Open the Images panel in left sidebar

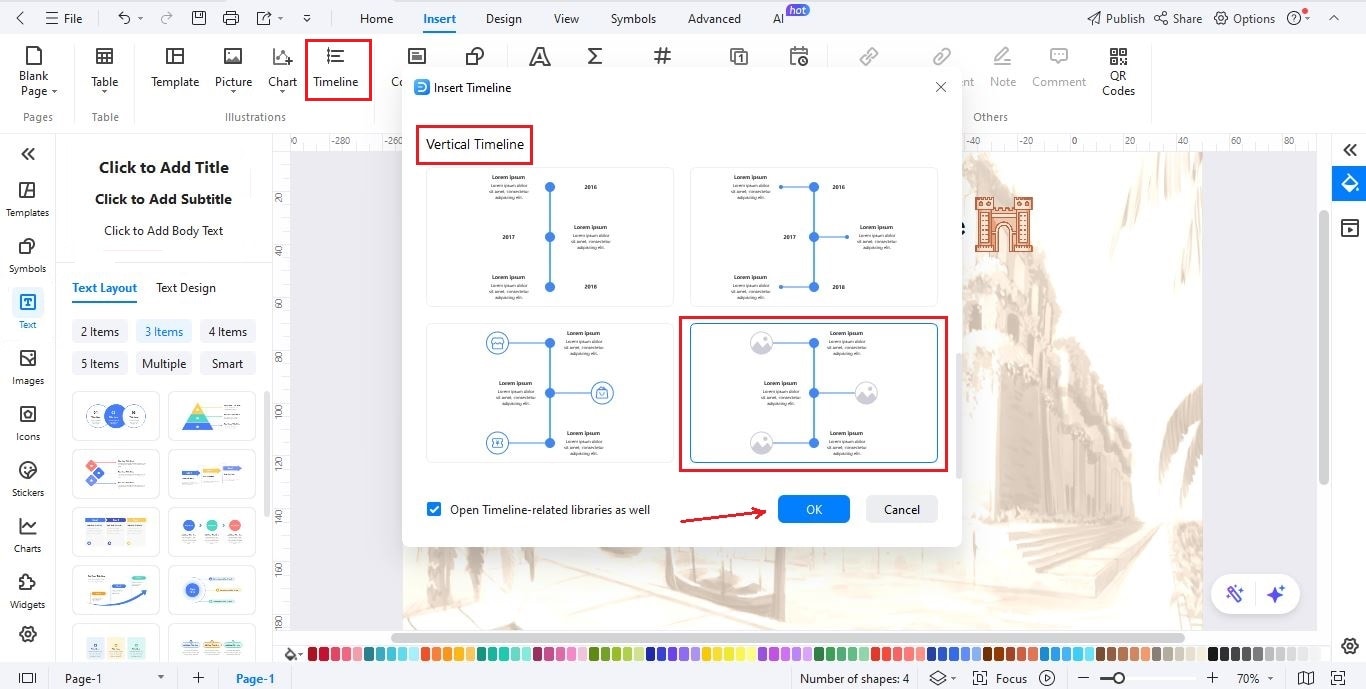click(x=27, y=365)
